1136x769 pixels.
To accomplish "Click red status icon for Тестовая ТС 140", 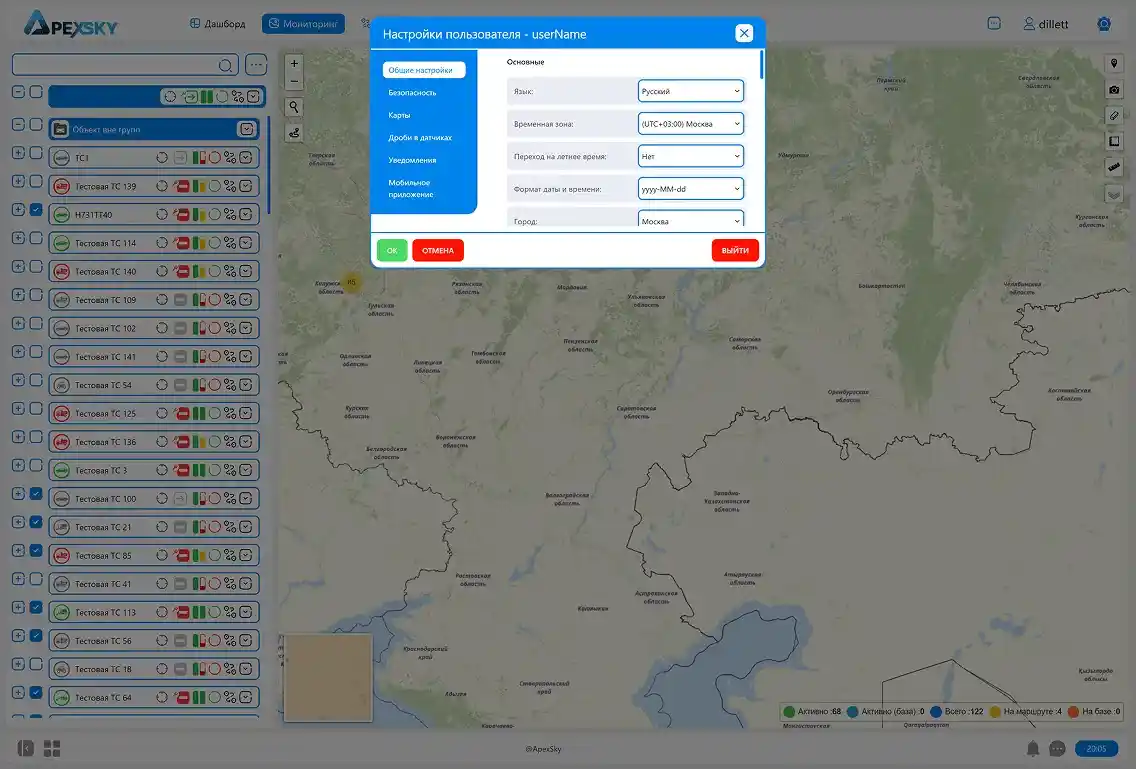I will pos(181,271).
